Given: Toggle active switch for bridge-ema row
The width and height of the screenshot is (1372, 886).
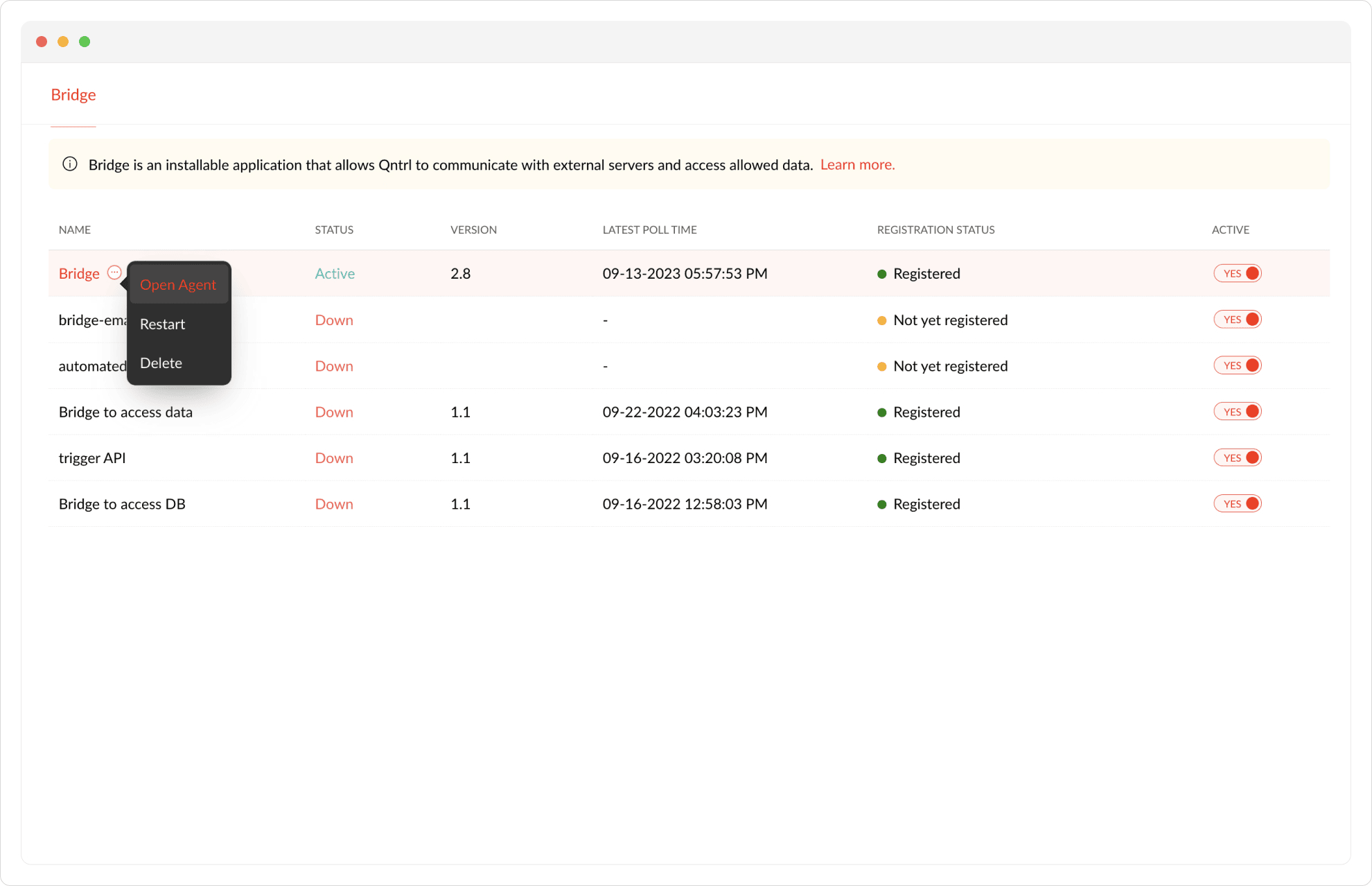Looking at the screenshot, I should [x=1238, y=320].
